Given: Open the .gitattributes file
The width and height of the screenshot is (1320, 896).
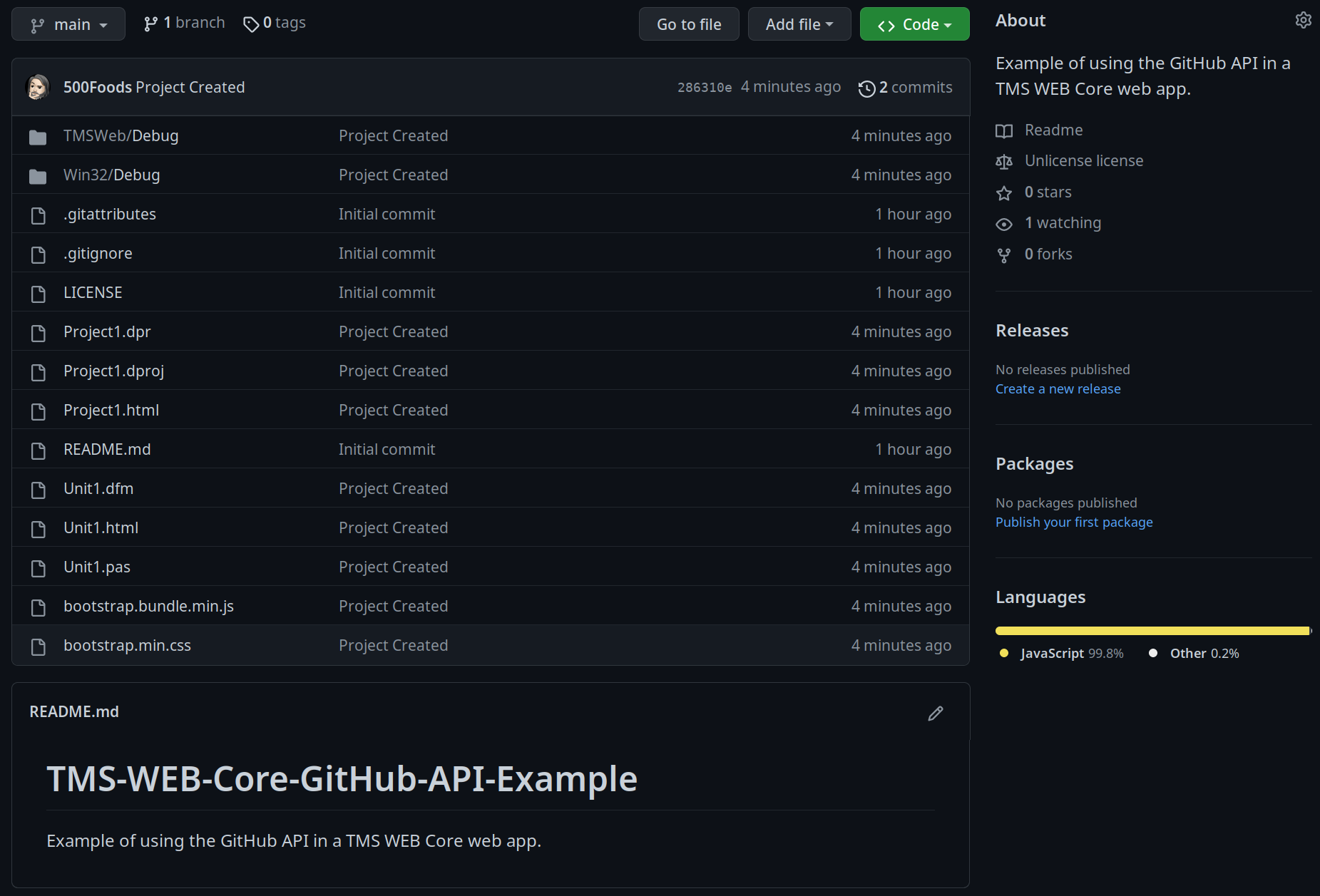Looking at the screenshot, I should pyautogui.click(x=109, y=214).
